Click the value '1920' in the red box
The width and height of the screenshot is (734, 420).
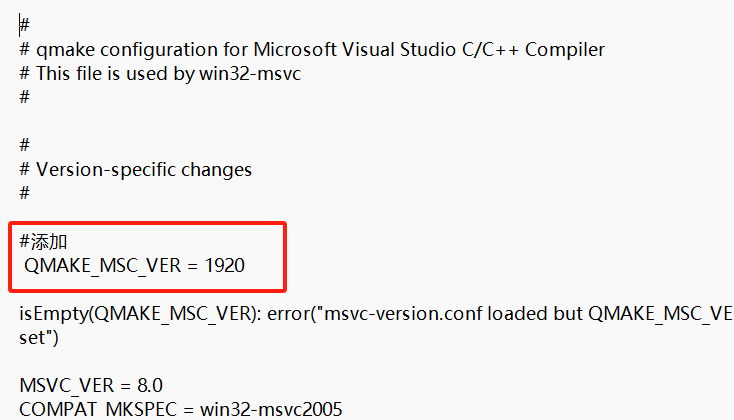(x=225, y=265)
